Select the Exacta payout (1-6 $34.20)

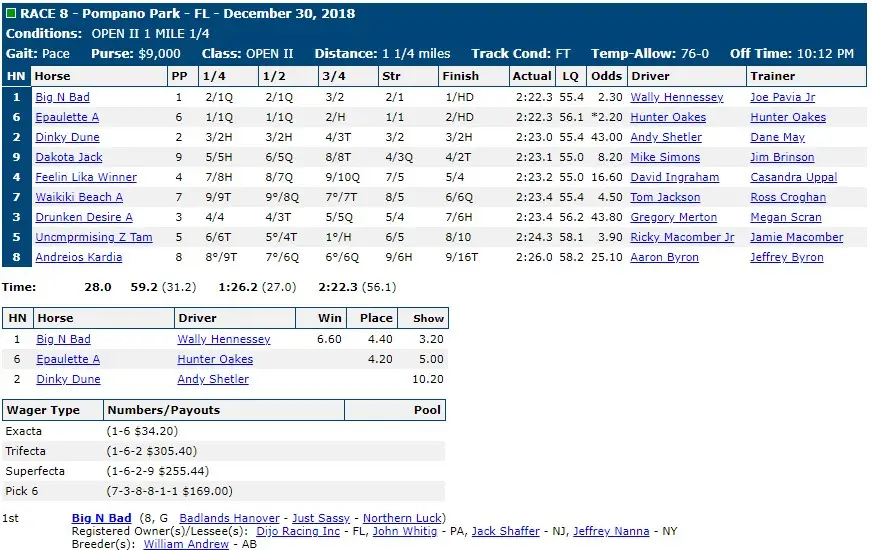click(x=142, y=431)
